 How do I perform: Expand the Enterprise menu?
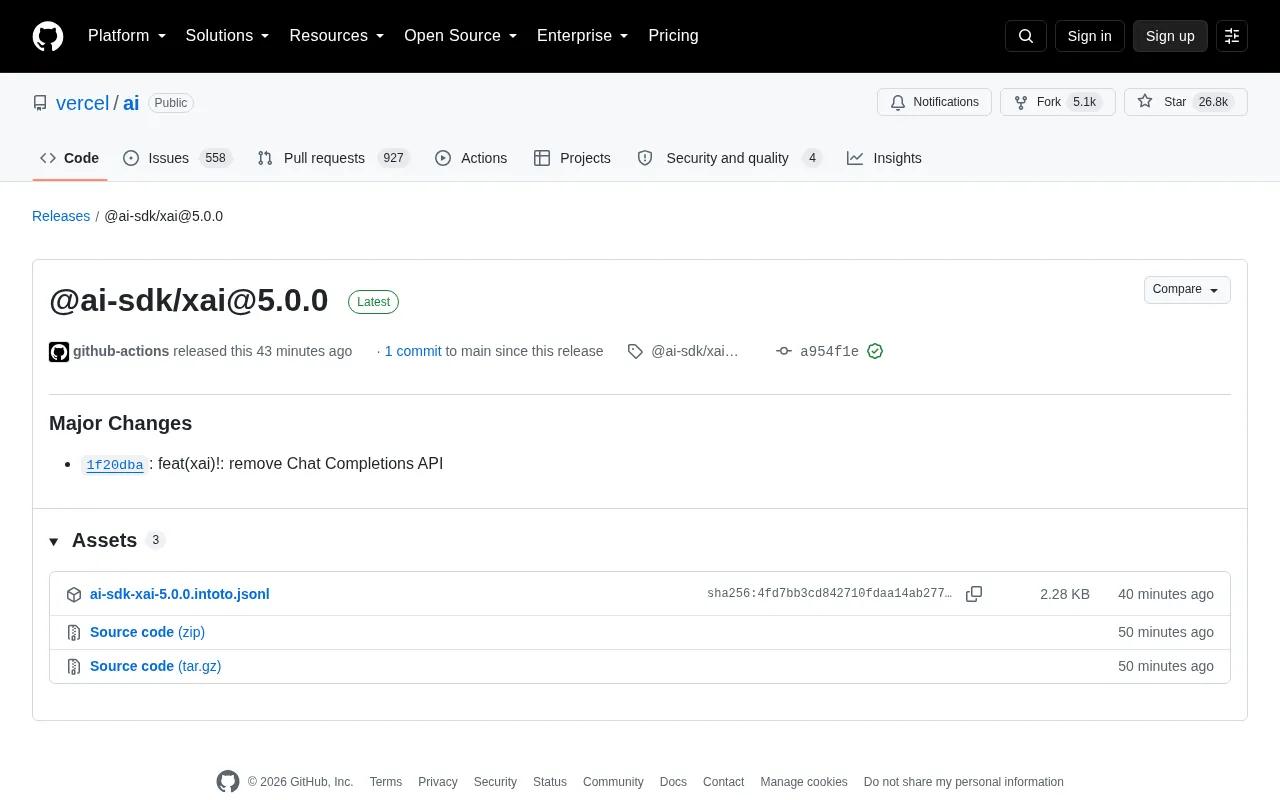[x=583, y=36]
